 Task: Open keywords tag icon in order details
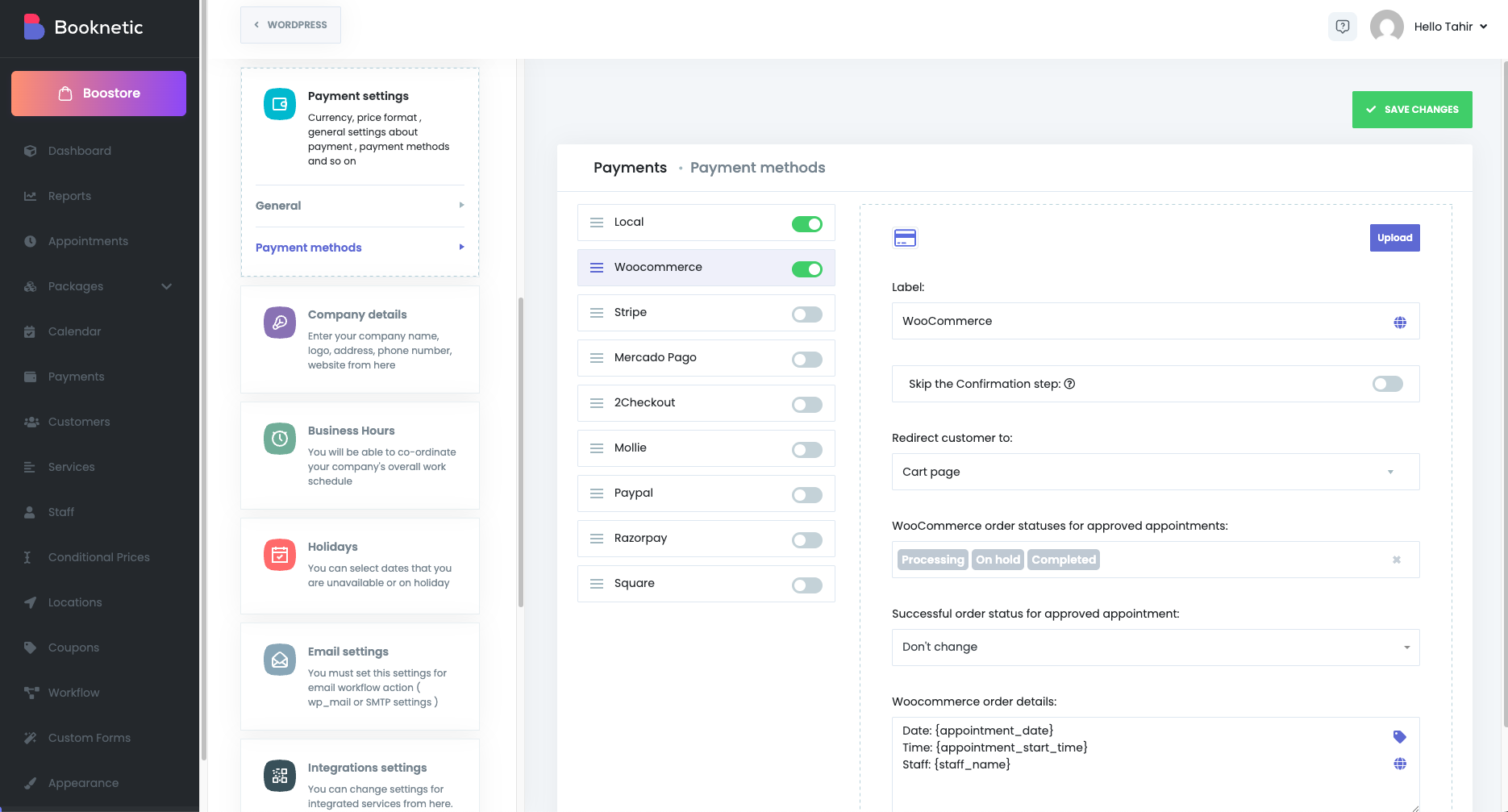click(1400, 736)
